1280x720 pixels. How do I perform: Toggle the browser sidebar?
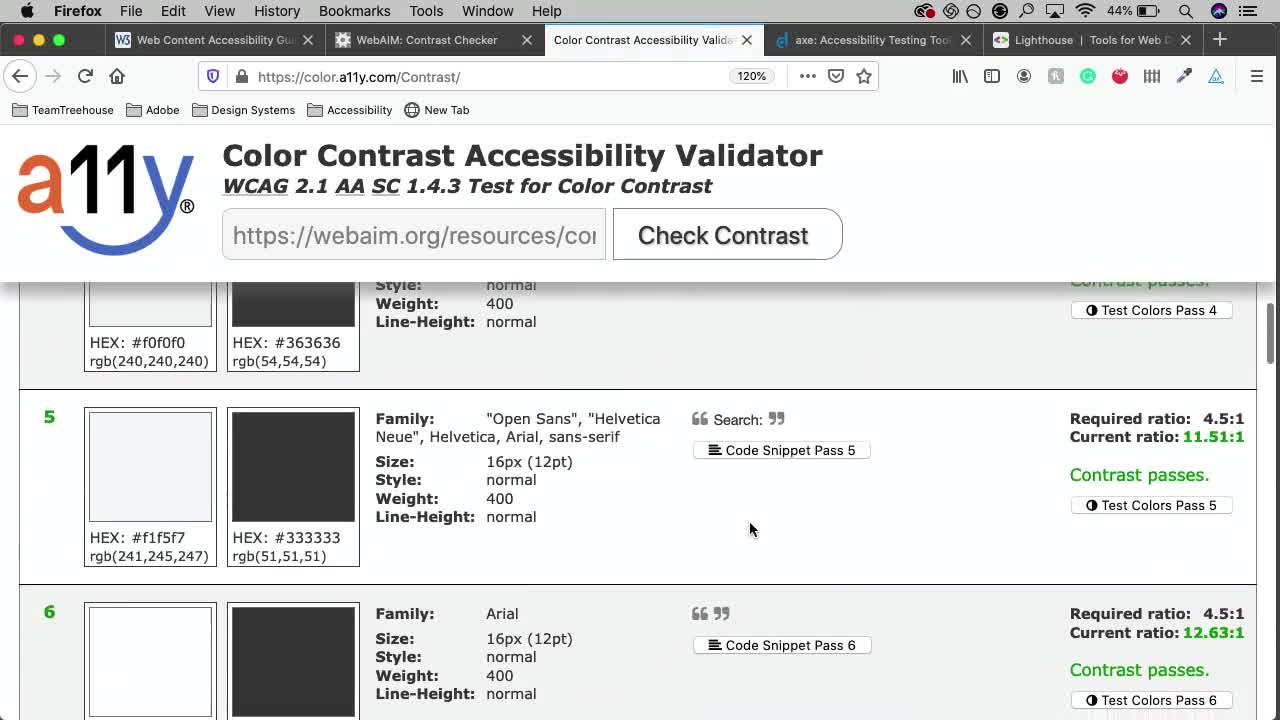pos(992,76)
